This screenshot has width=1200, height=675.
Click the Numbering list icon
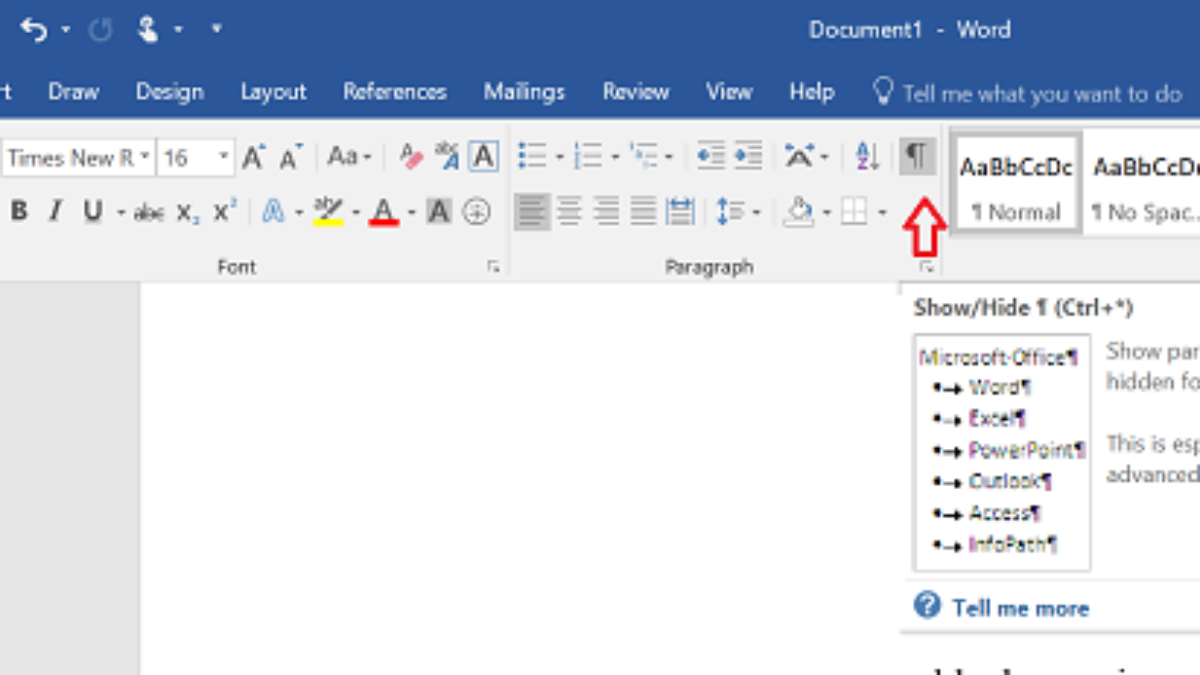588,156
